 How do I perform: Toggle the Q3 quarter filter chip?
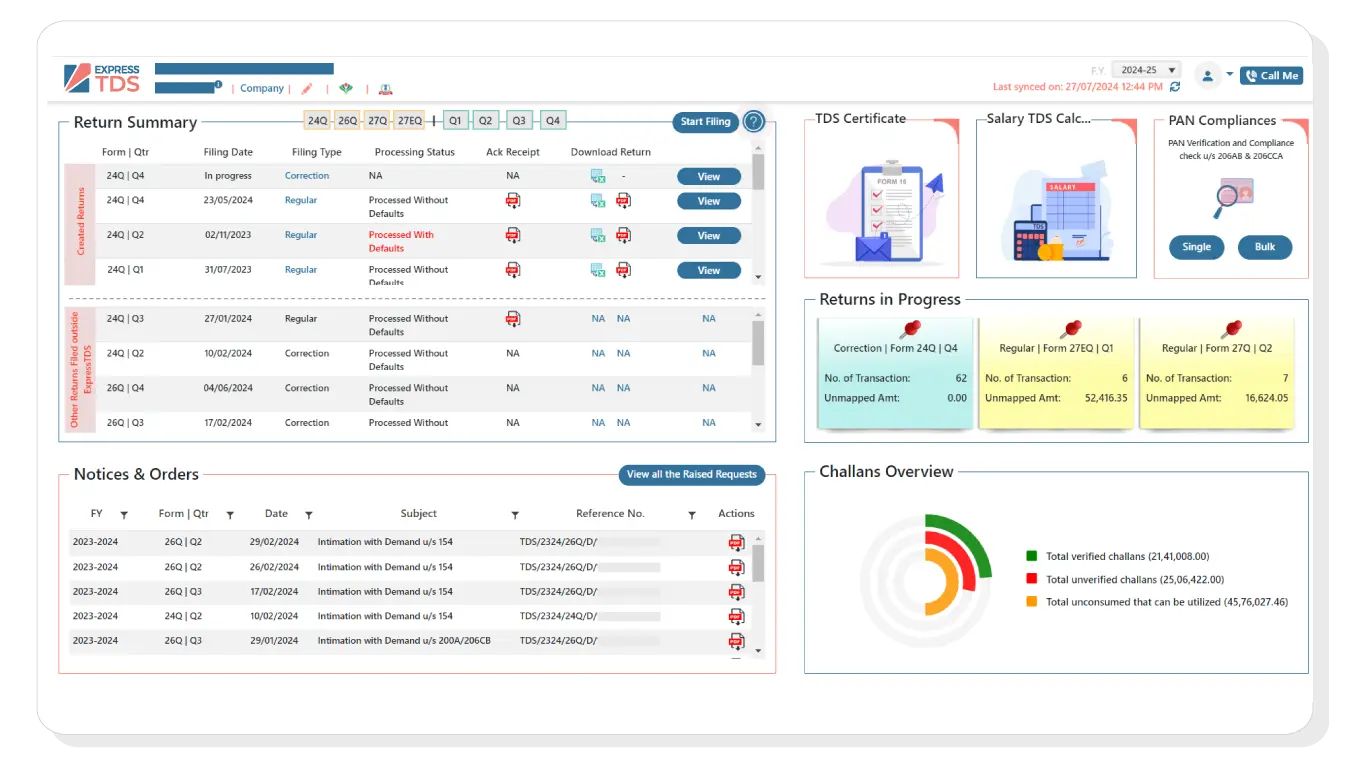pyautogui.click(x=519, y=121)
